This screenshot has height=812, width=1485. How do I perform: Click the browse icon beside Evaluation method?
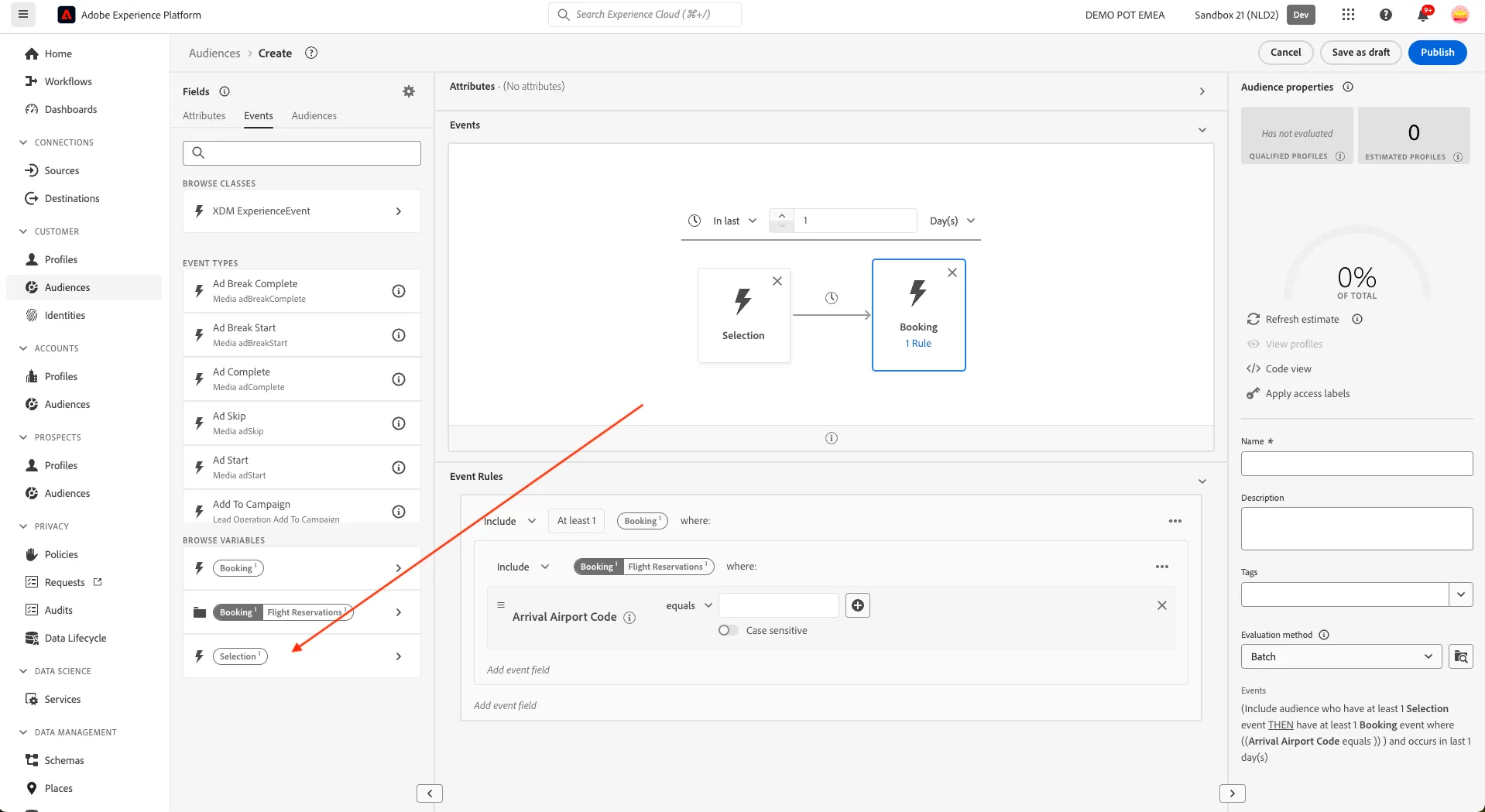pos(1461,656)
